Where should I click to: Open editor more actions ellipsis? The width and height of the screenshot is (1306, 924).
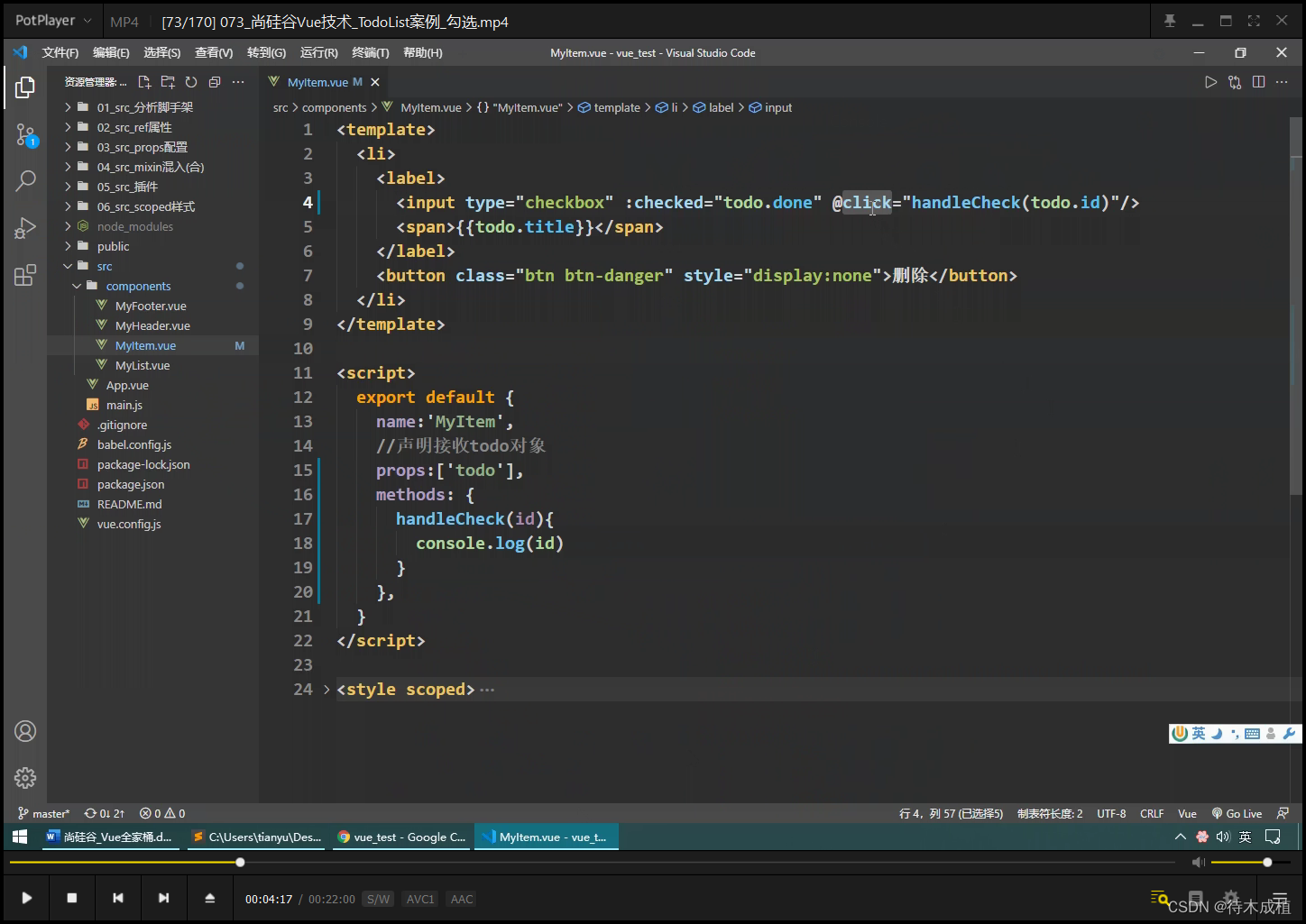1282,82
